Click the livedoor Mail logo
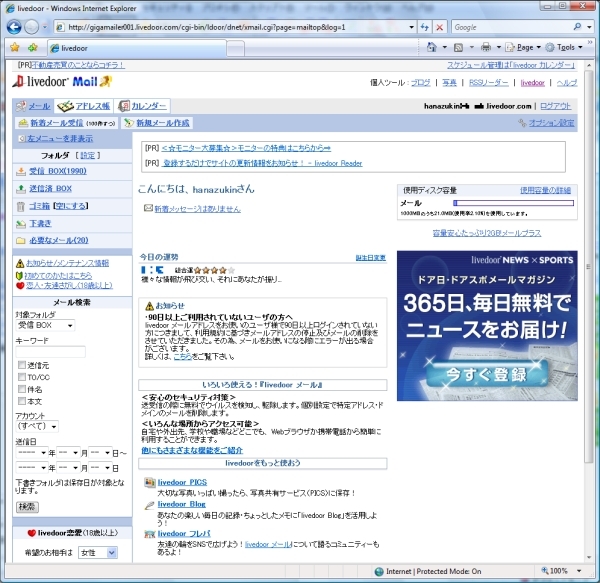 [62, 81]
